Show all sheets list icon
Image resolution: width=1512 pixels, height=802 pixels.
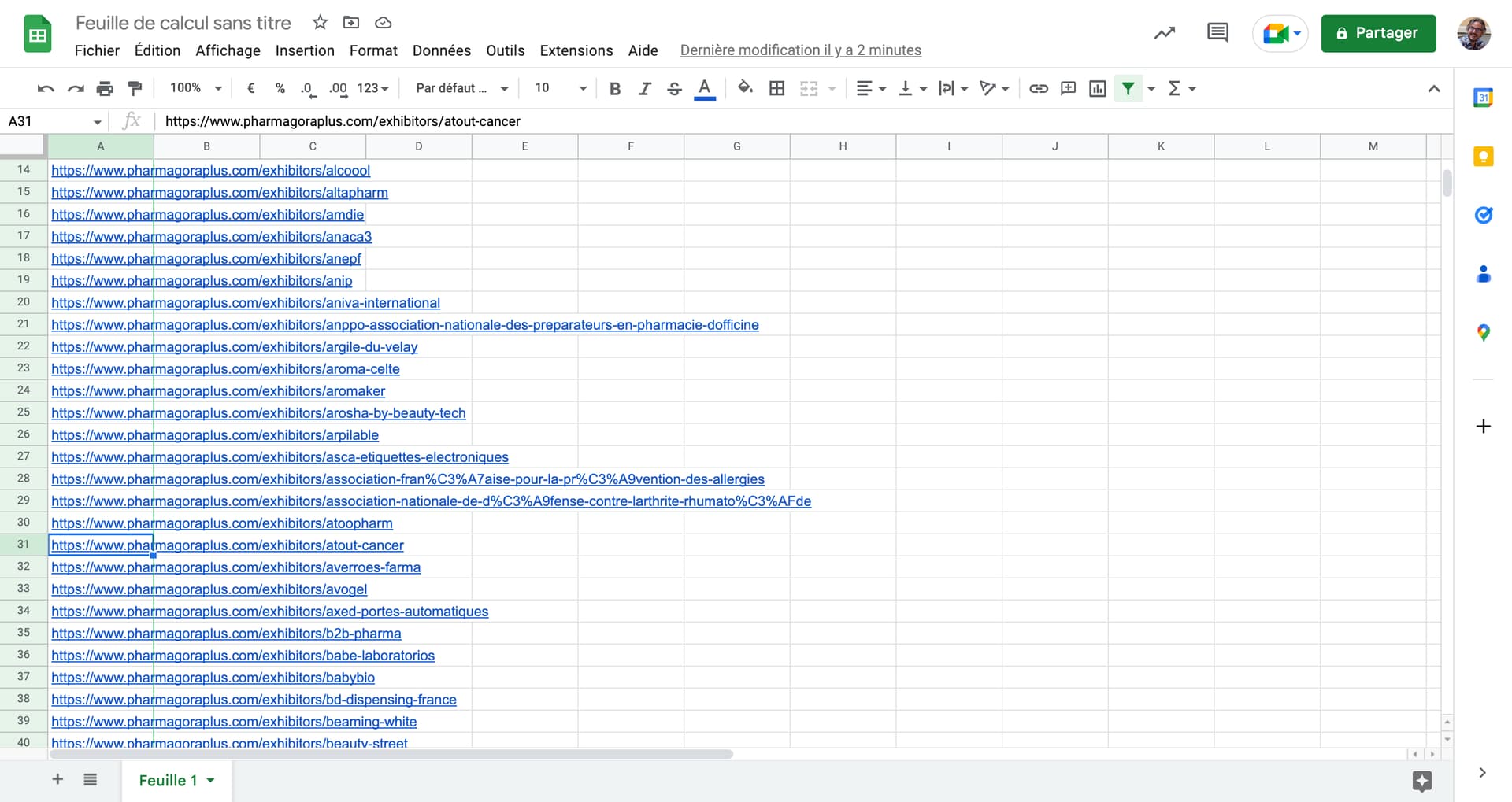(x=91, y=779)
